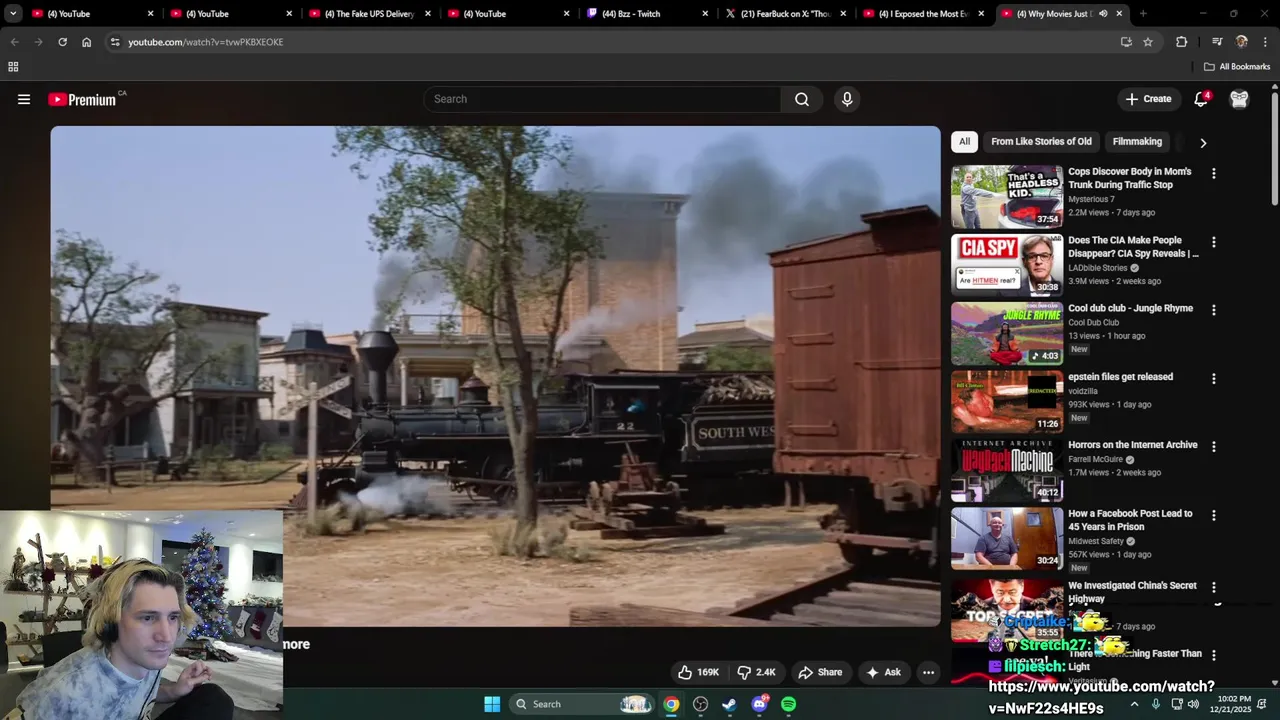The image size is (1280, 720).
Task: Open the account avatar menu
Action: pyautogui.click(x=1239, y=99)
